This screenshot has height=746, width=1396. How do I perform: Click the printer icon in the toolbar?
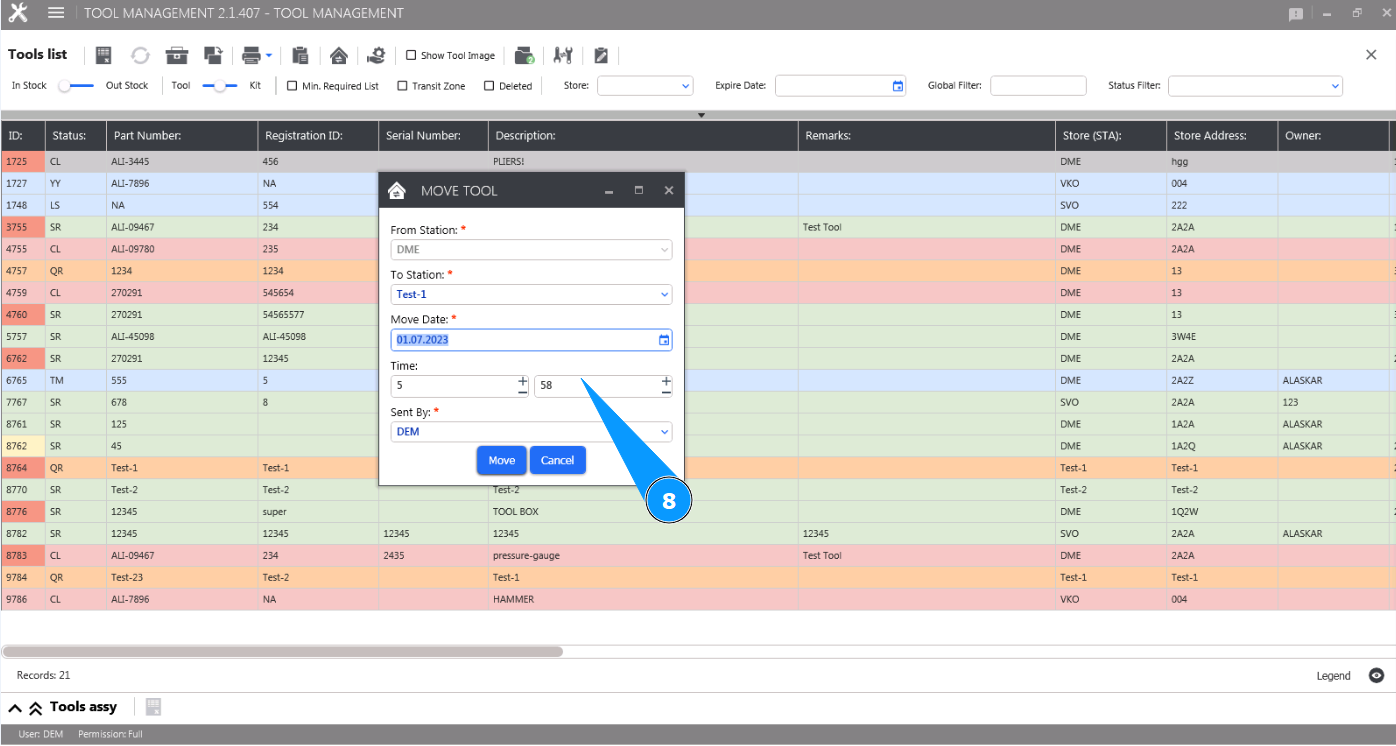(251, 55)
